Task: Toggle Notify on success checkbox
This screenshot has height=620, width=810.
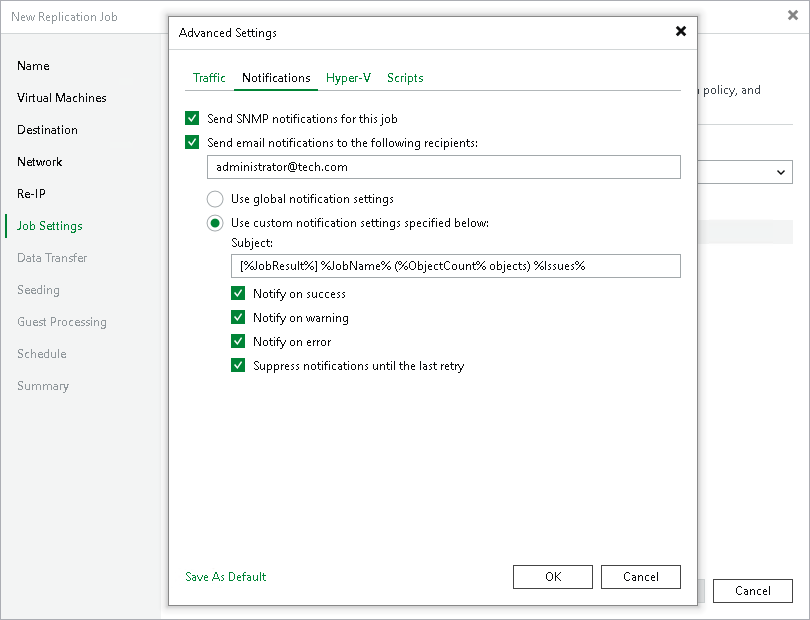Action: 238,293
